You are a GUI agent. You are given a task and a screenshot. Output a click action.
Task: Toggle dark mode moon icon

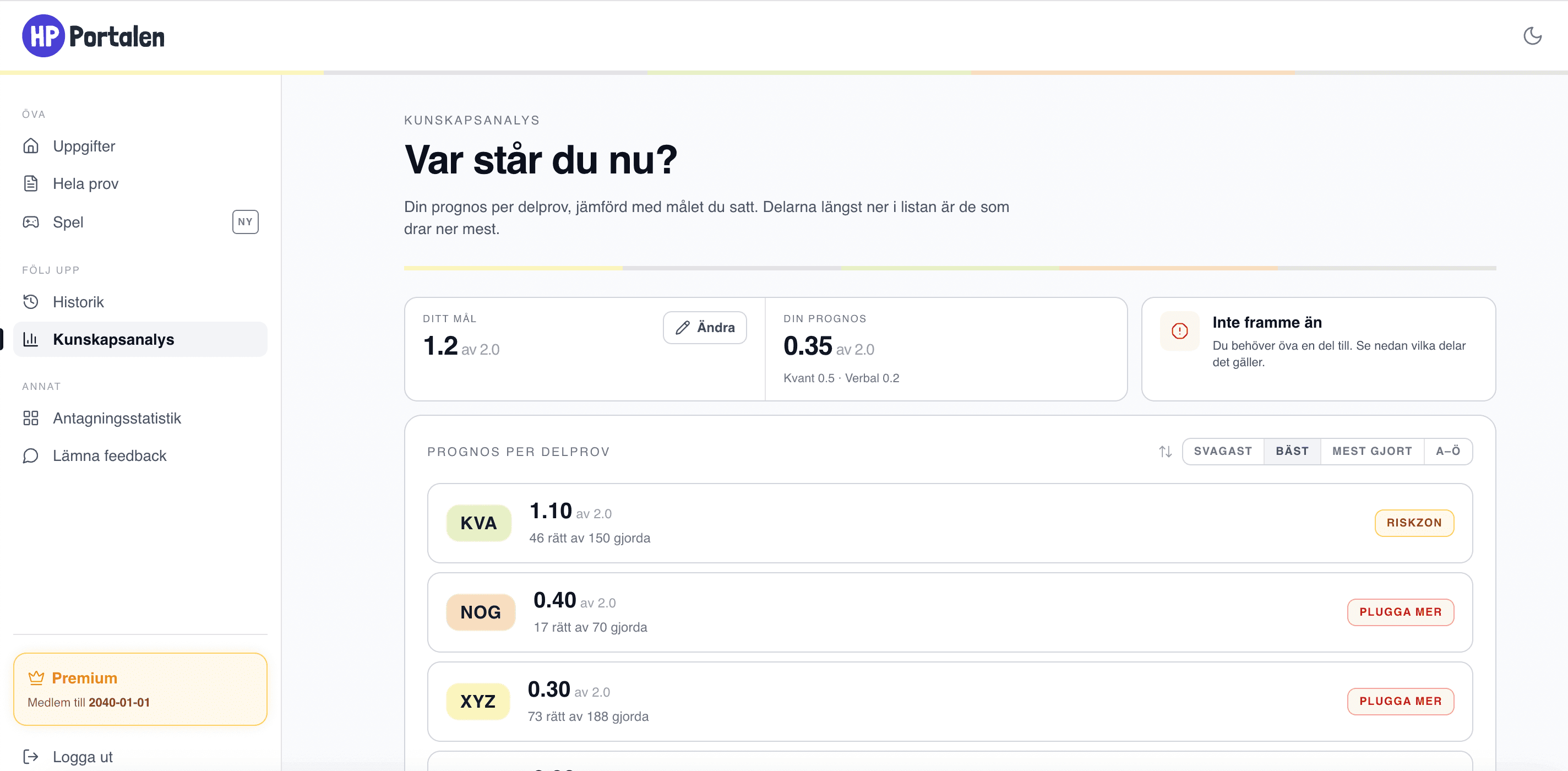[x=1532, y=36]
